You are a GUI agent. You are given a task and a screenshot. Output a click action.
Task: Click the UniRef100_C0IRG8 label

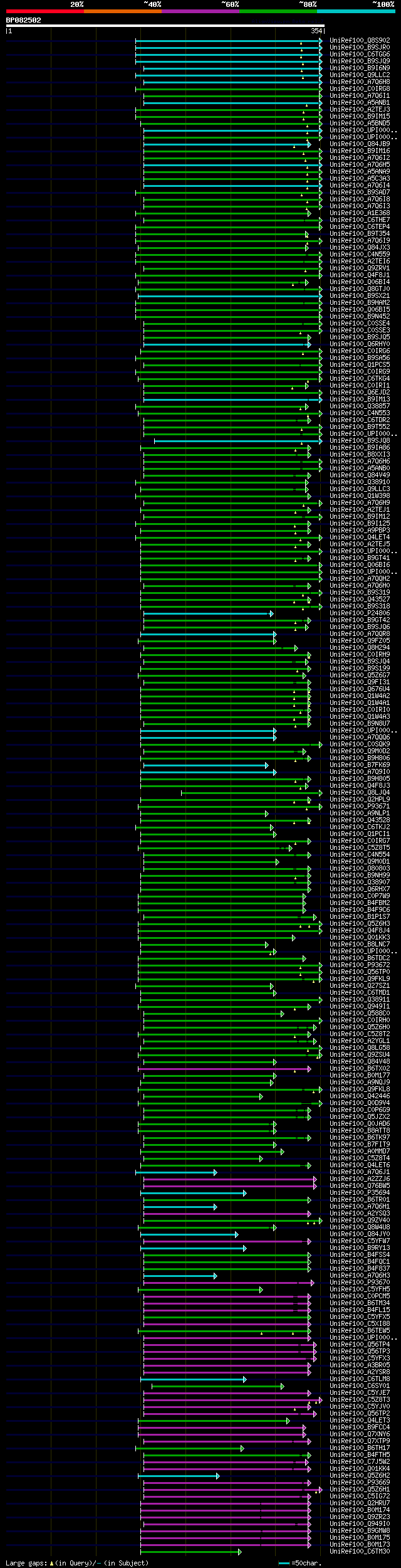click(360, 89)
